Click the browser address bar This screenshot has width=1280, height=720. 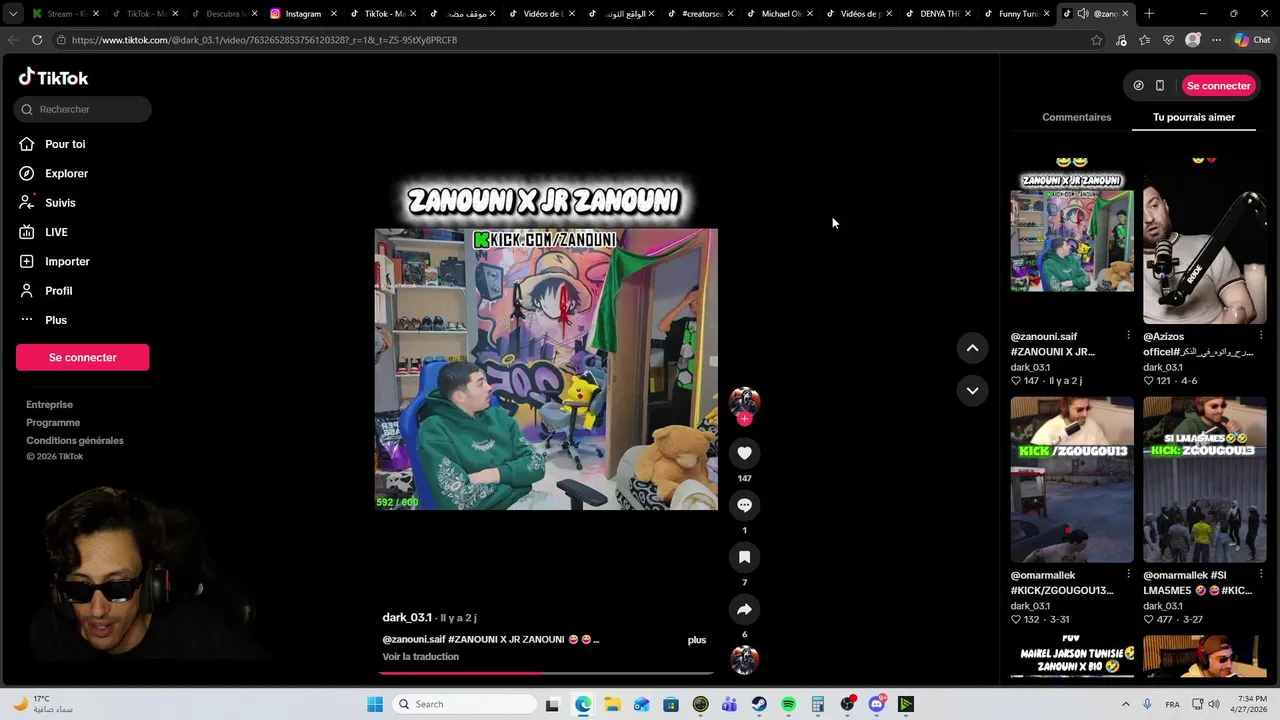[570, 40]
